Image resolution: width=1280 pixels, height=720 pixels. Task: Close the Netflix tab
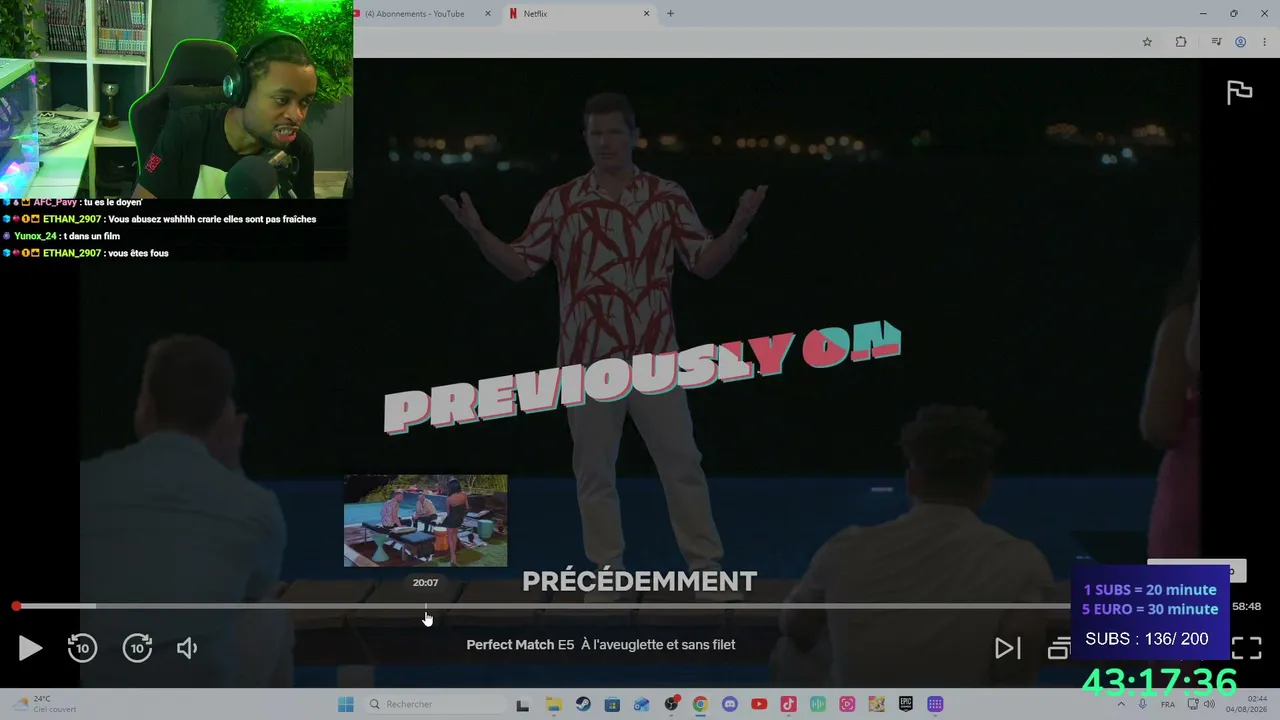click(x=646, y=14)
